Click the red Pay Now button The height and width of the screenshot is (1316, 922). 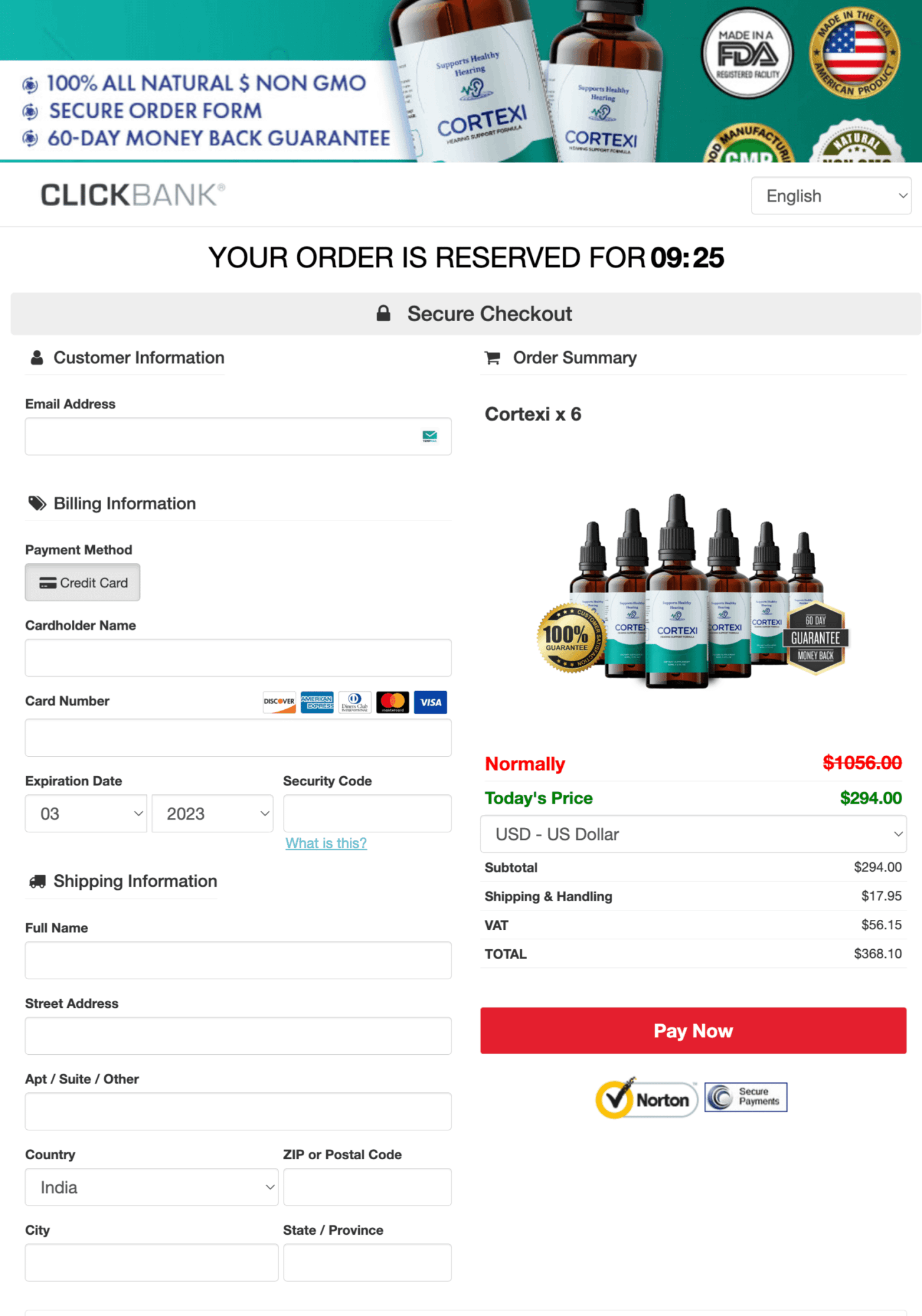point(693,1030)
